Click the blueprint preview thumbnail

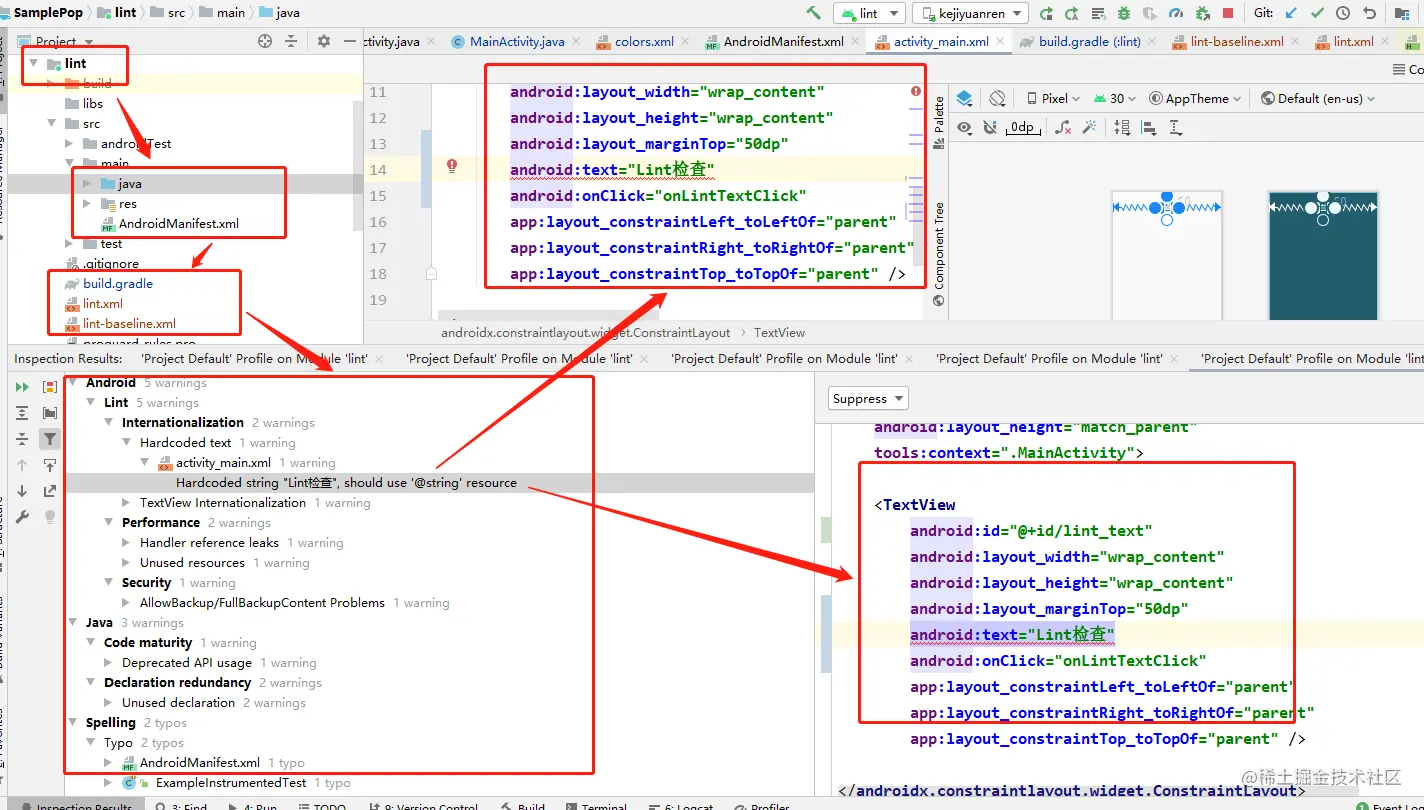click(1323, 254)
